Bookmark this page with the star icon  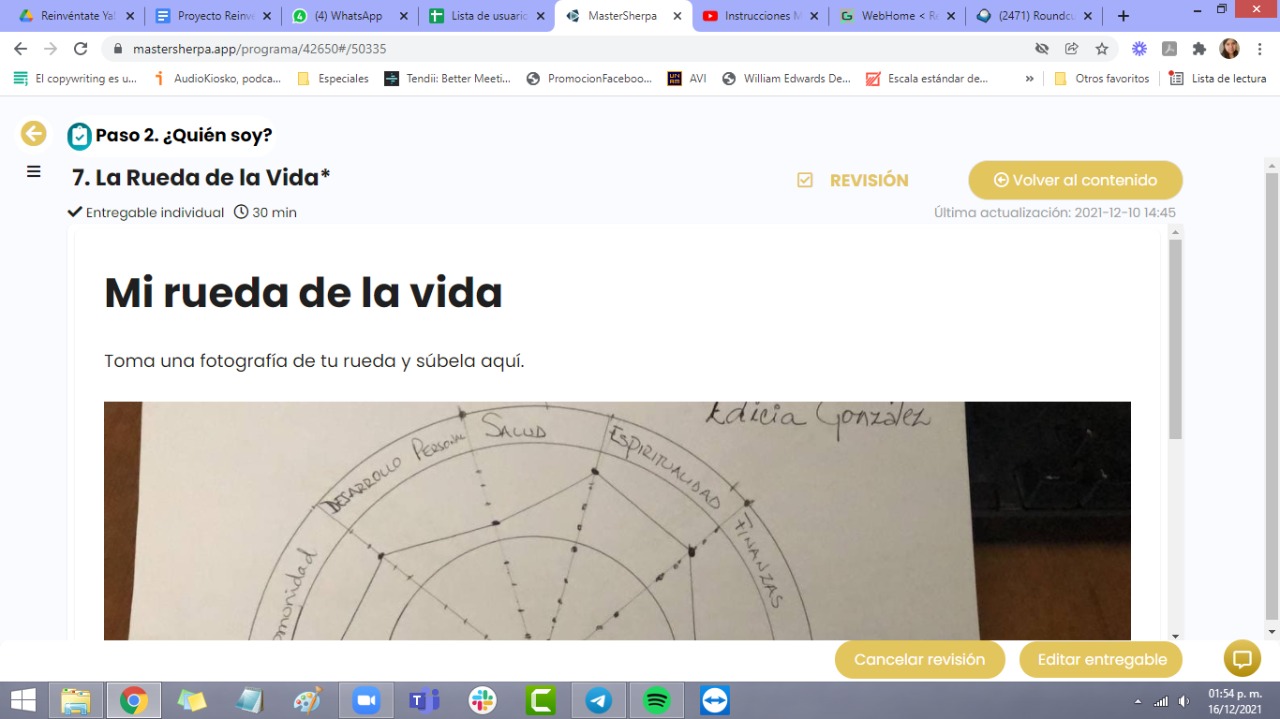(x=1102, y=49)
